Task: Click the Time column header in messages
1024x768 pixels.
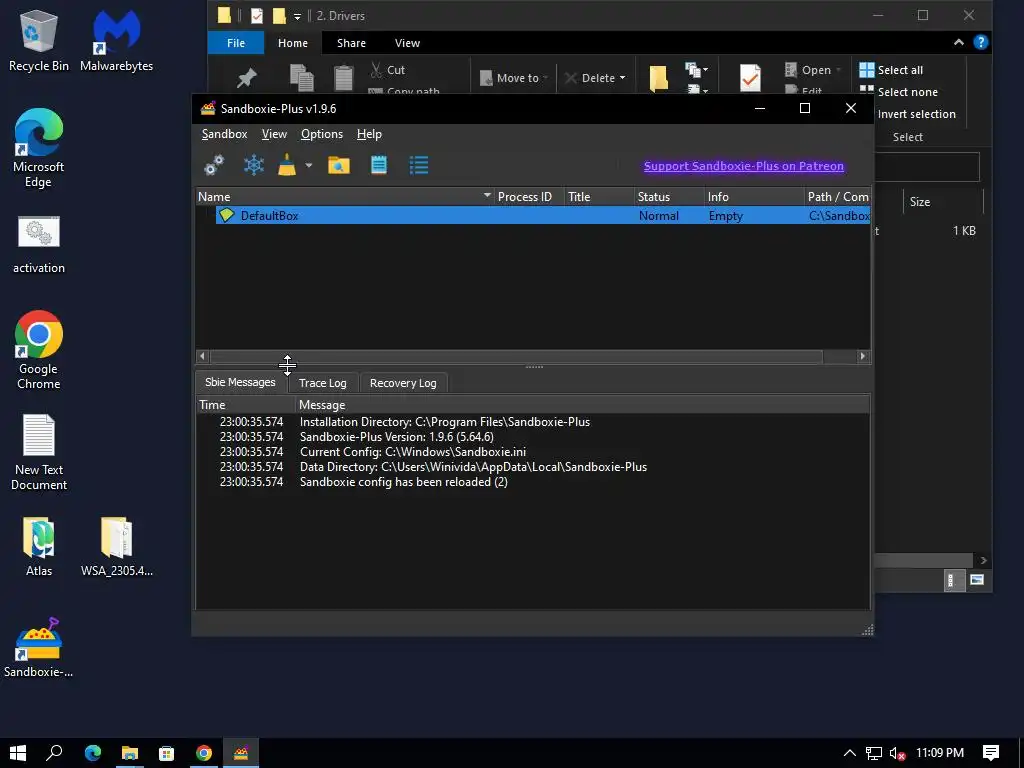Action: (x=246, y=405)
